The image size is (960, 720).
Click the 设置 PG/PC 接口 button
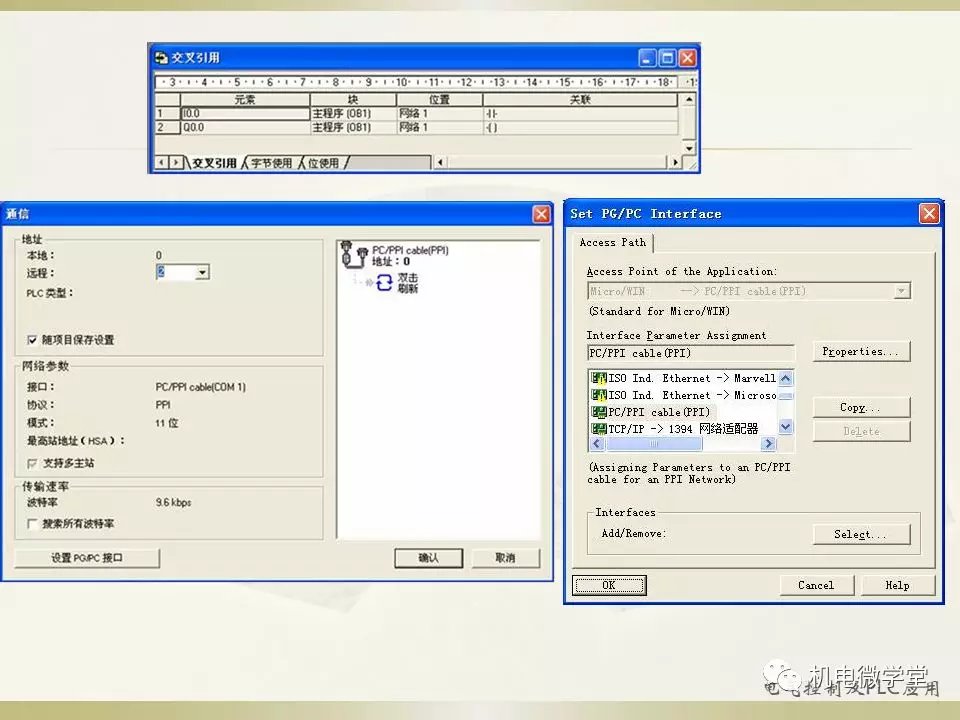(x=87, y=558)
